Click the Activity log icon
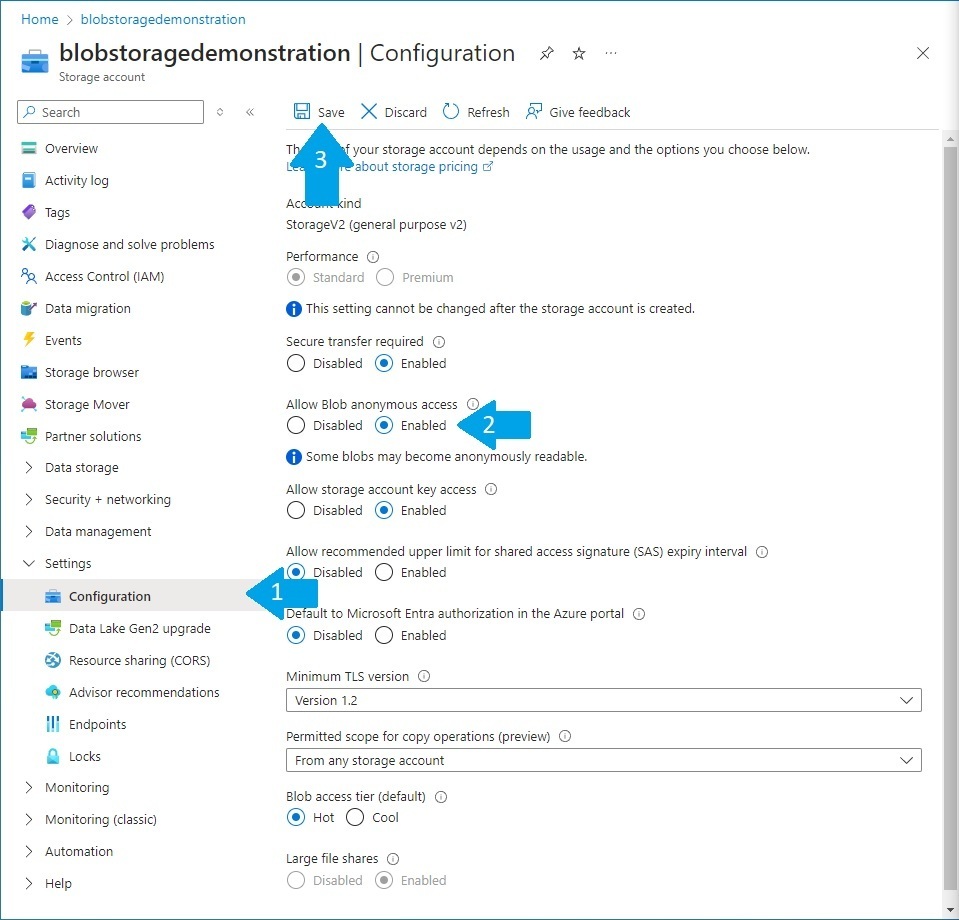The width and height of the screenshot is (959, 920). coord(29,180)
